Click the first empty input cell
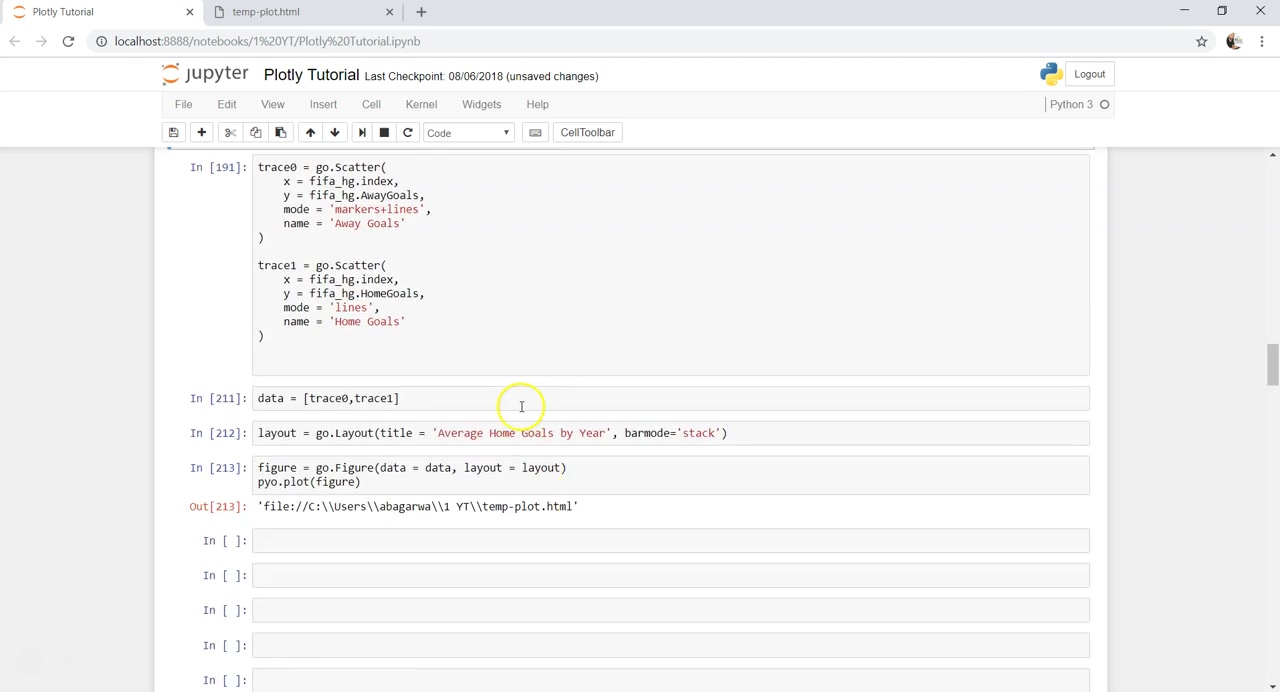The image size is (1280, 692). 670,541
